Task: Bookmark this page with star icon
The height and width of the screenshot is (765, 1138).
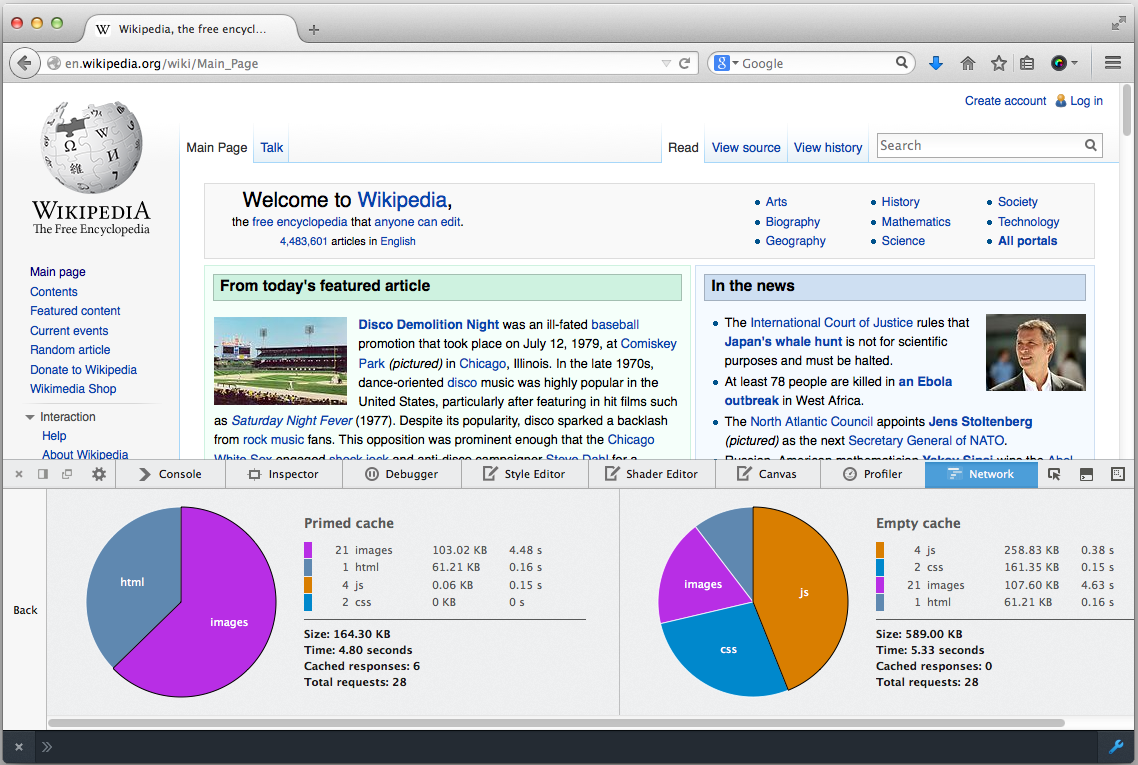Action: tap(999, 63)
